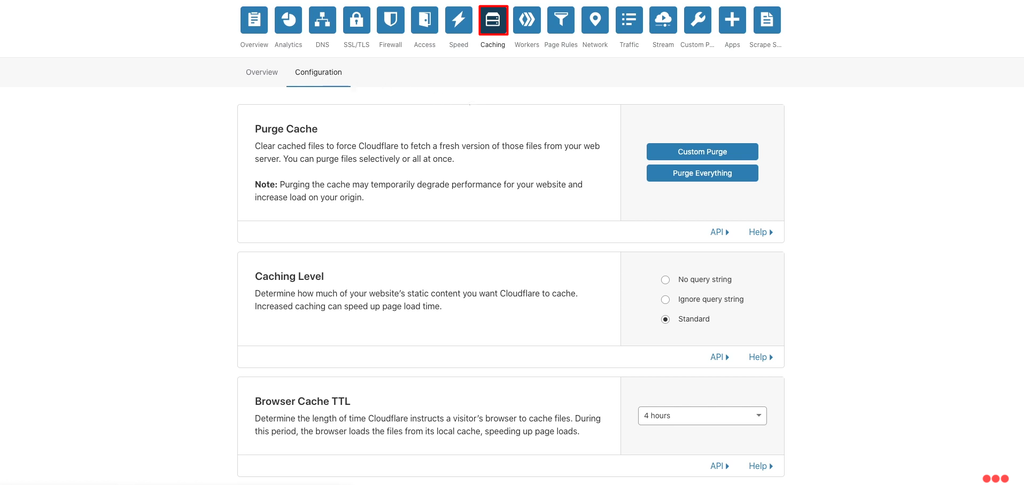1024x485 pixels.
Task: Open the Browser Cache TTL dropdown
Action: 702,416
